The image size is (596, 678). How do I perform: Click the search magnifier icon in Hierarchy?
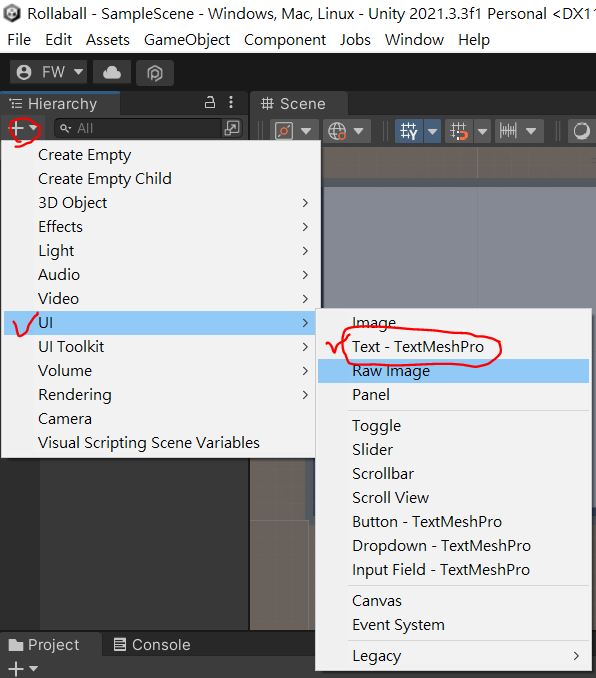66,128
